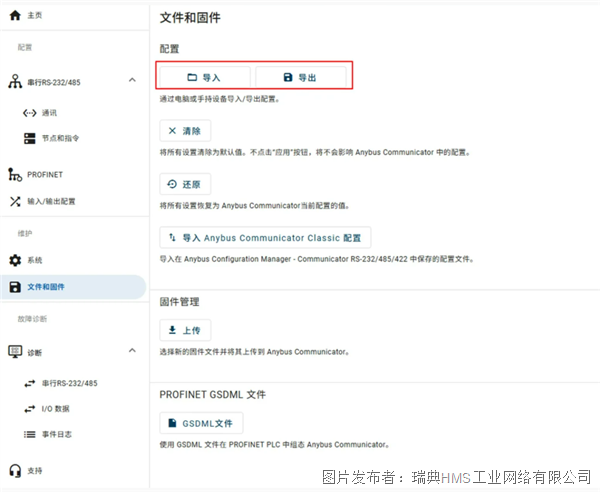Open 串行RS-232/485 configuration entry
This screenshot has width=600, height=492.
pos(54,82)
